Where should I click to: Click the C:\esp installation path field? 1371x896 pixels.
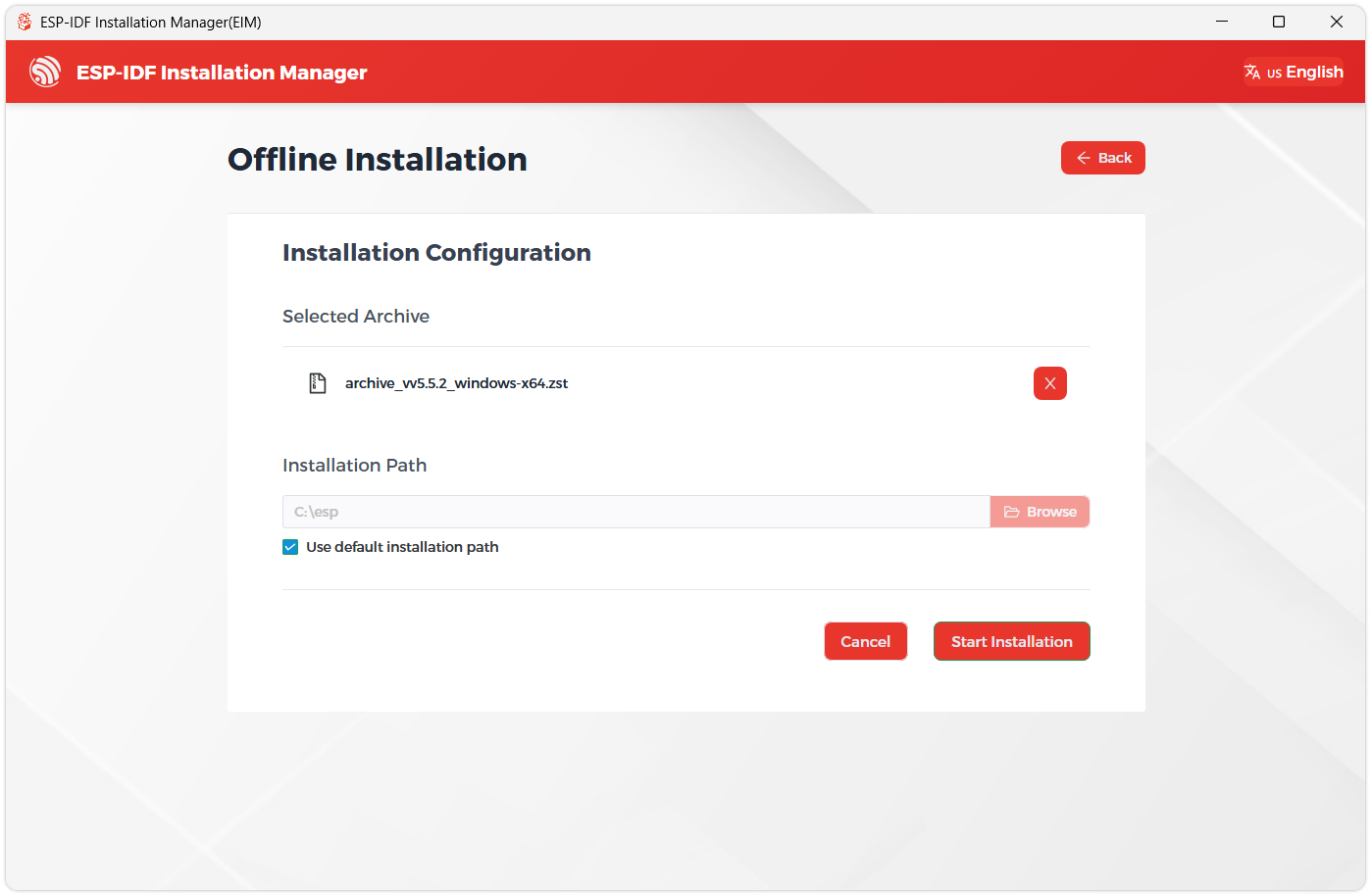pyautogui.click(x=635, y=512)
